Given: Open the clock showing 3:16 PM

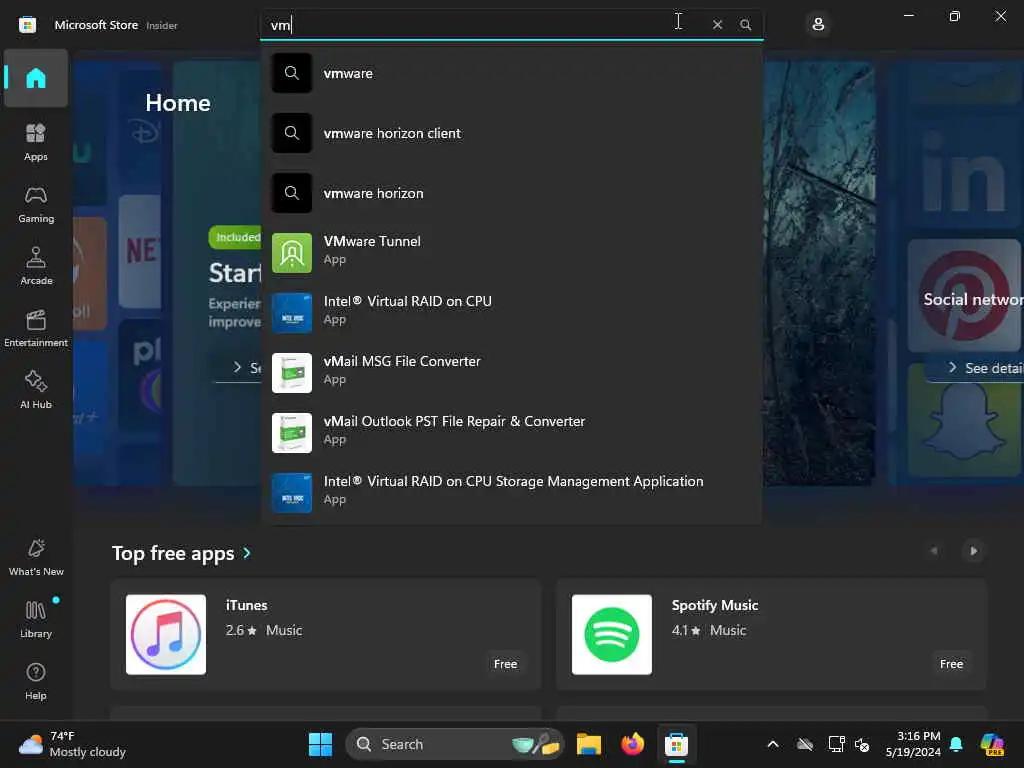Looking at the screenshot, I should [x=913, y=744].
